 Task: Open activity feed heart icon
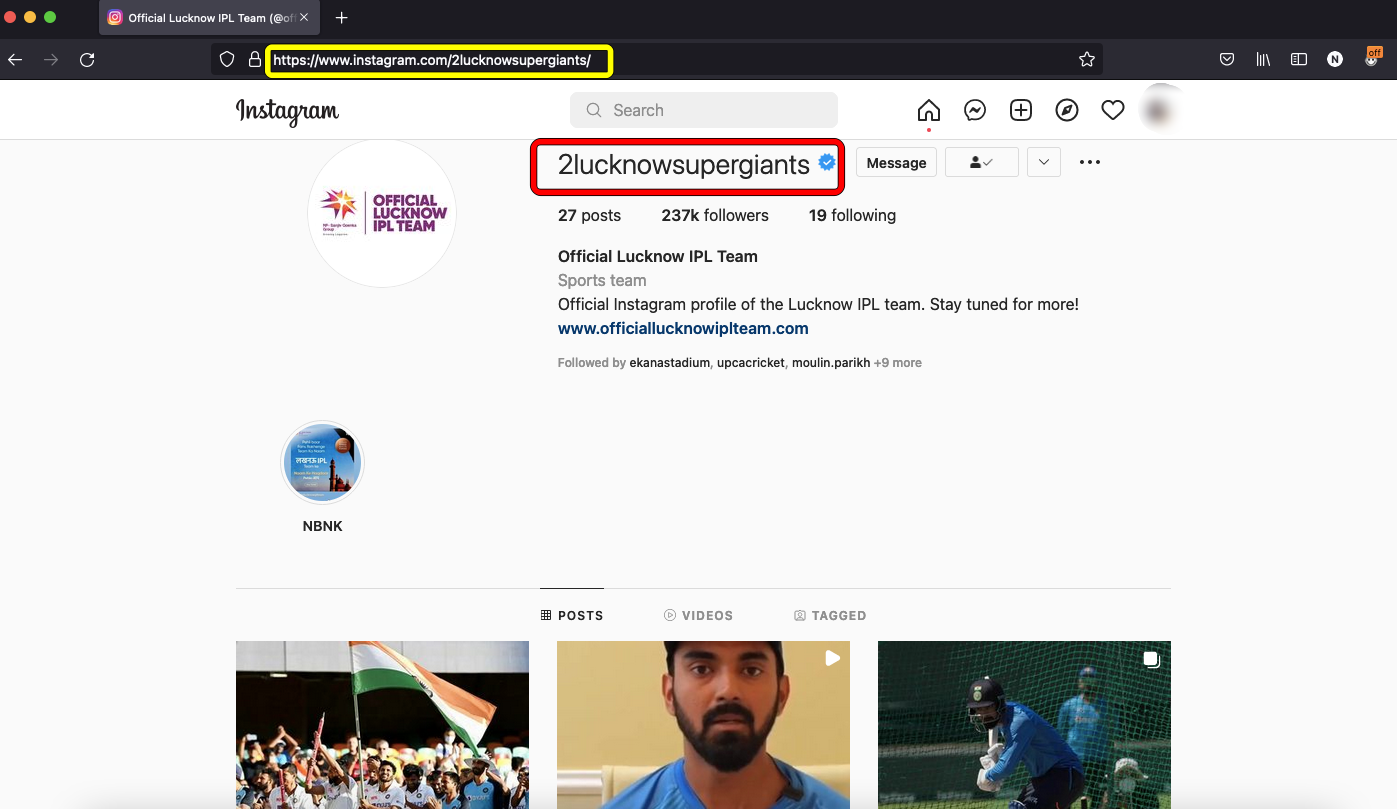[1113, 110]
